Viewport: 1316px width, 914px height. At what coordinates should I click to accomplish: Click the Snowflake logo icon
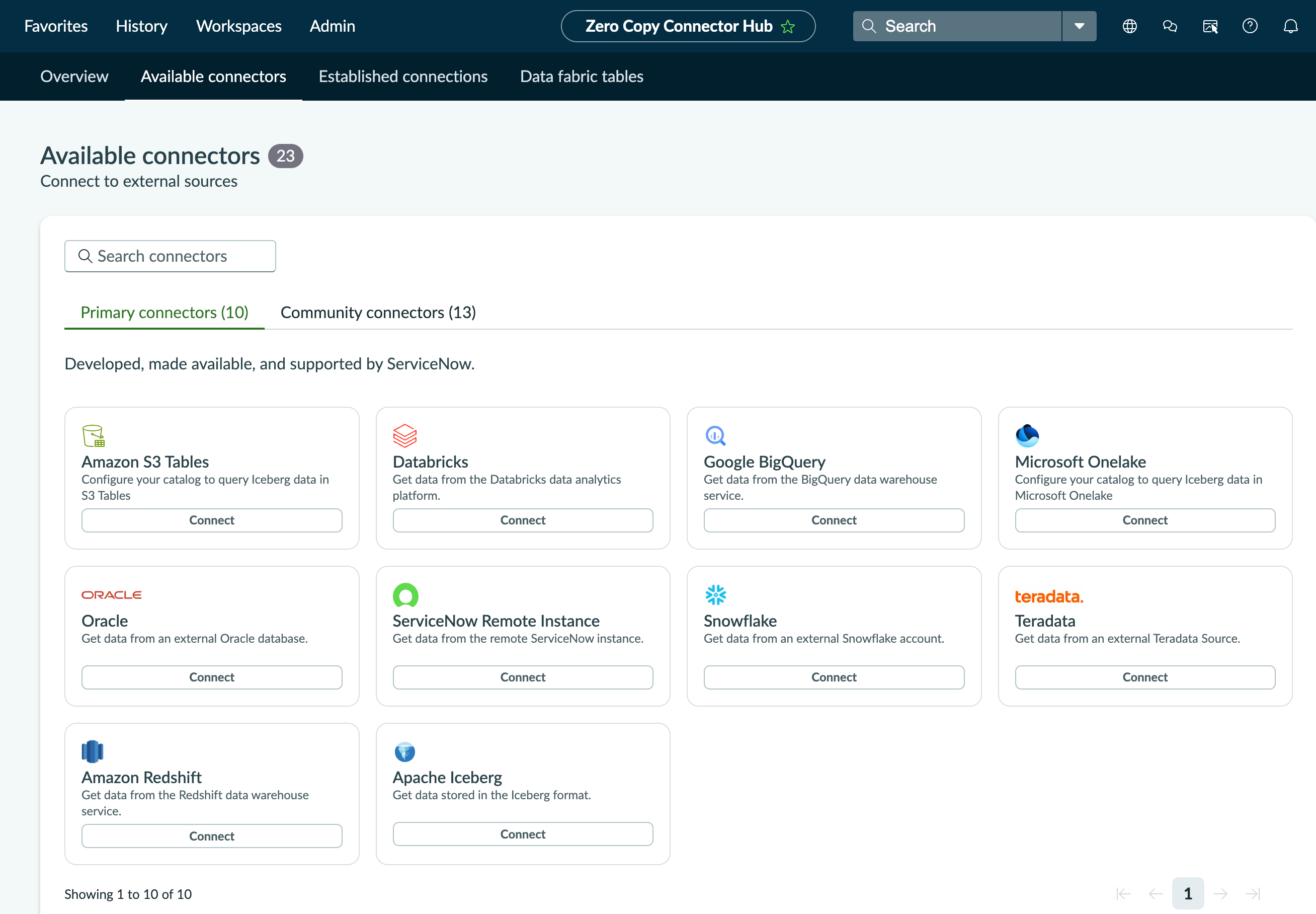[x=715, y=595]
